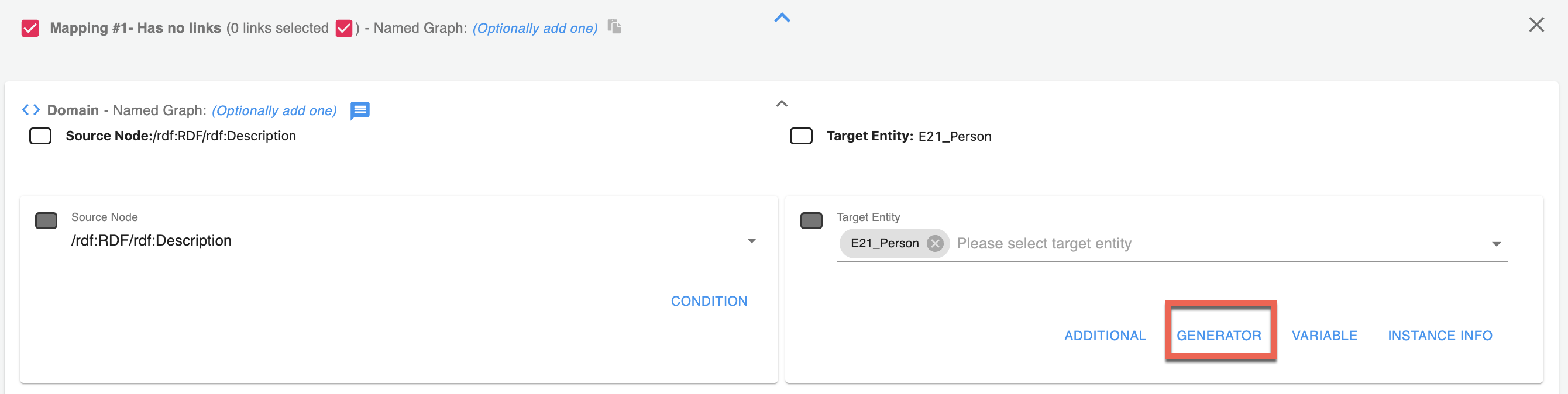This screenshot has width=1568, height=394.
Task: Check the Source Node header checkbox
Action: pyautogui.click(x=40, y=136)
